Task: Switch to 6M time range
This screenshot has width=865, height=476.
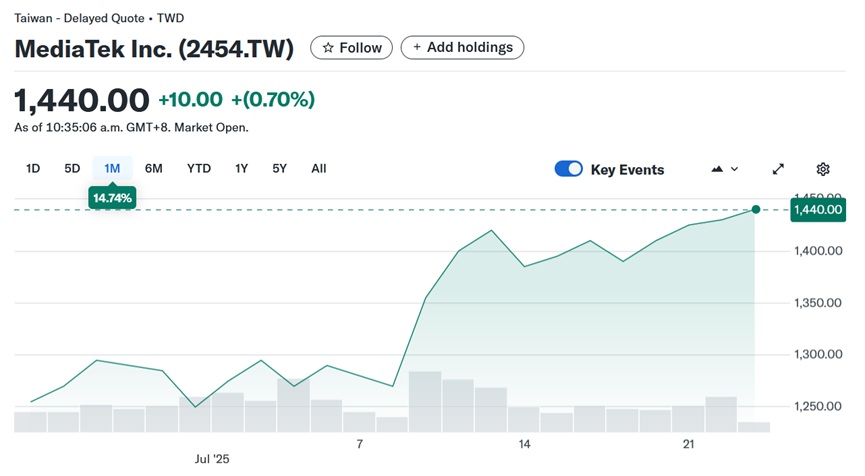Action: point(153,168)
